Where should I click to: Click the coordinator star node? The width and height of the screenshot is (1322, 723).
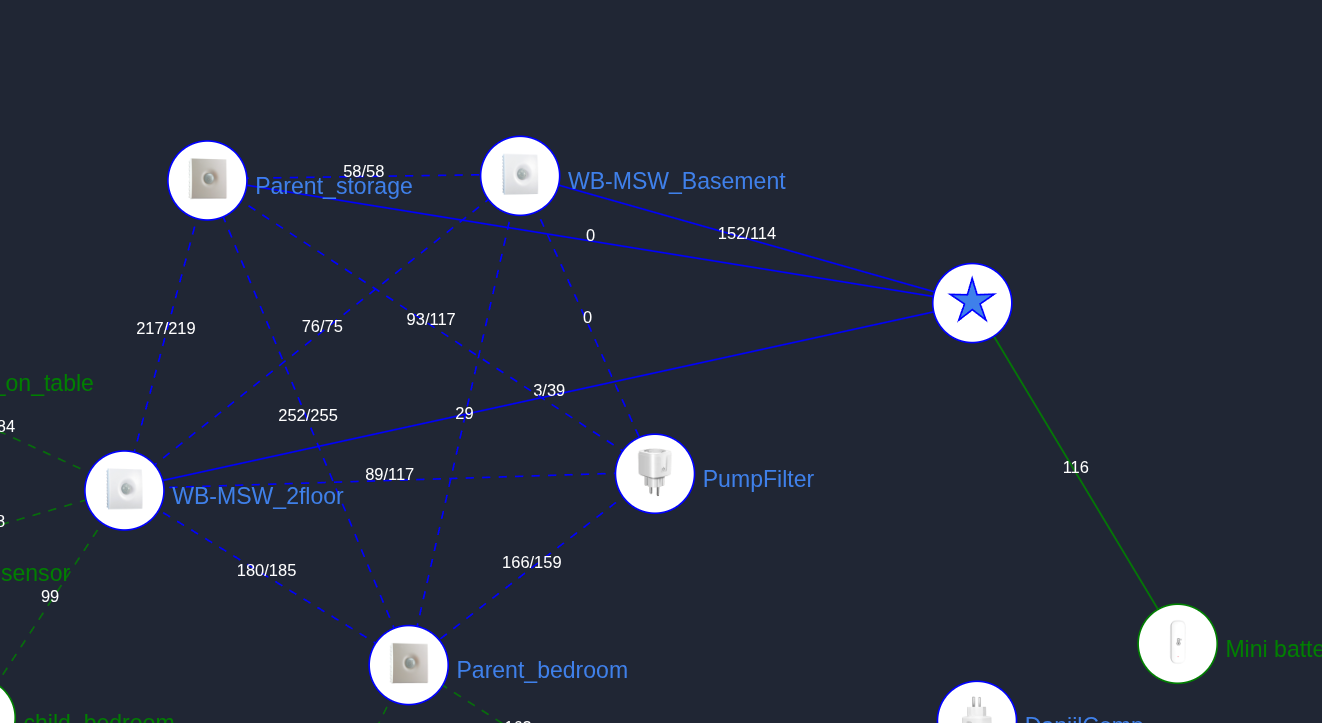(972, 302)
